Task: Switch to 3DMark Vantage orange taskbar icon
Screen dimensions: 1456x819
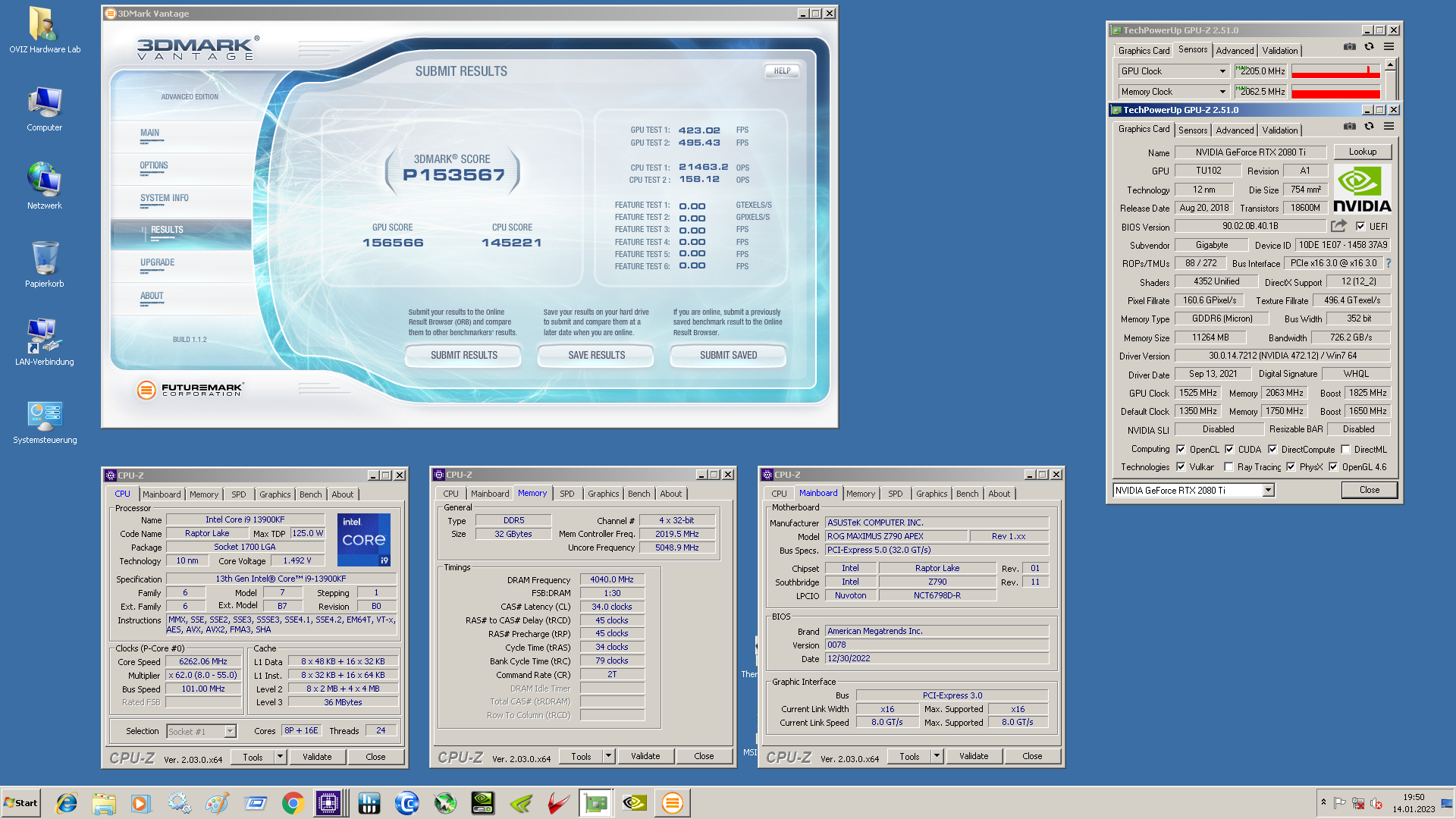Action: coord(672,803)
